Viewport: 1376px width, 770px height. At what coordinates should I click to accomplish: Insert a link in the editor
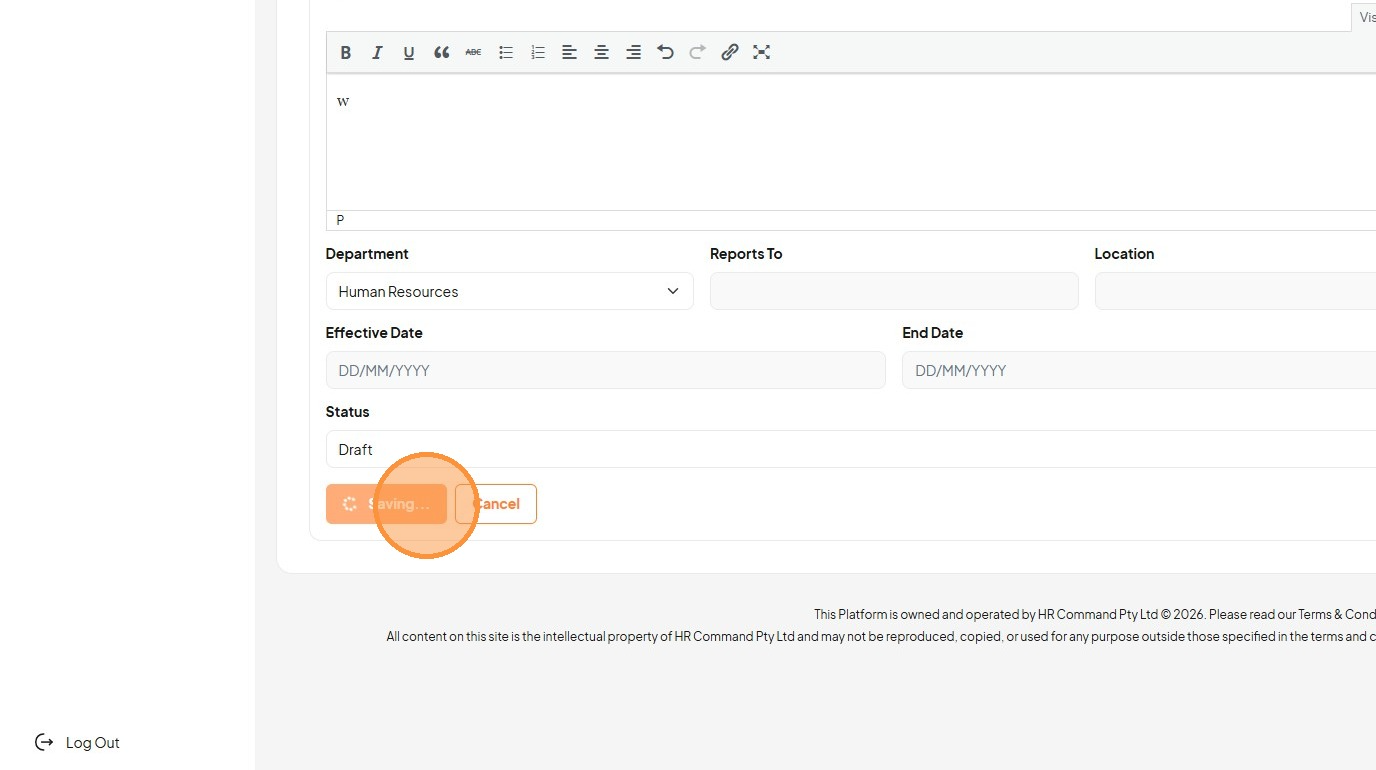730,53
